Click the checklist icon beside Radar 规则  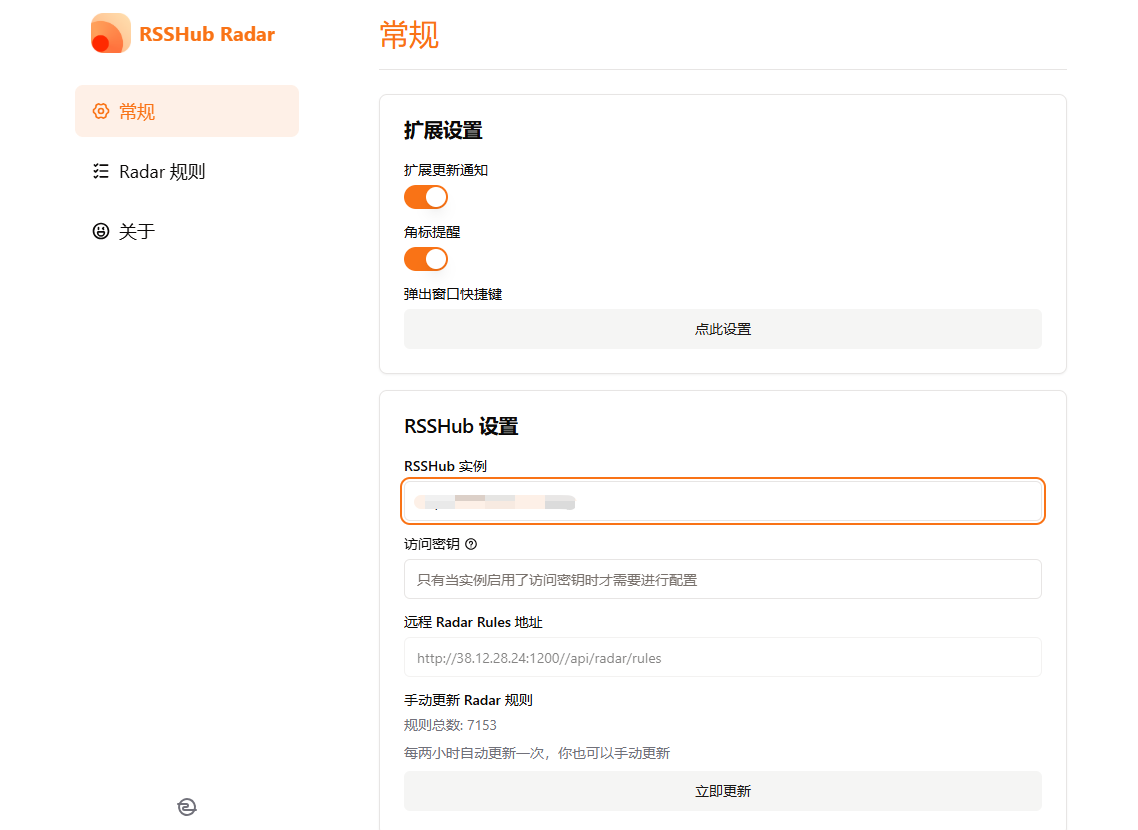(100, 171)
